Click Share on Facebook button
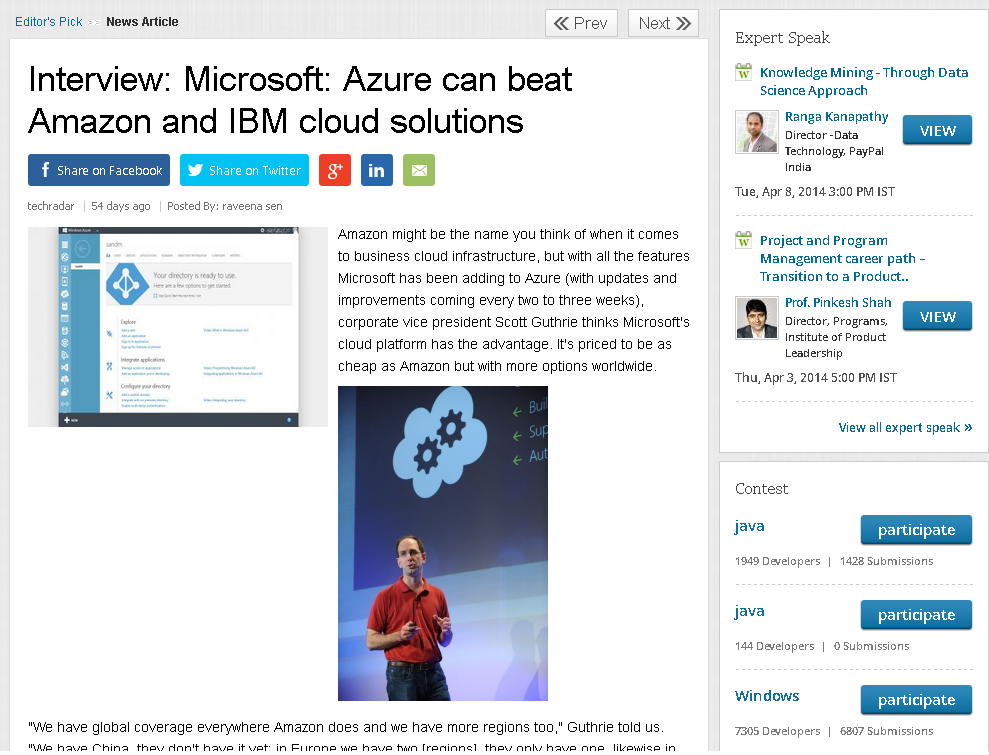989x755 pixels. pyautogui.click(x=99, y=170)
